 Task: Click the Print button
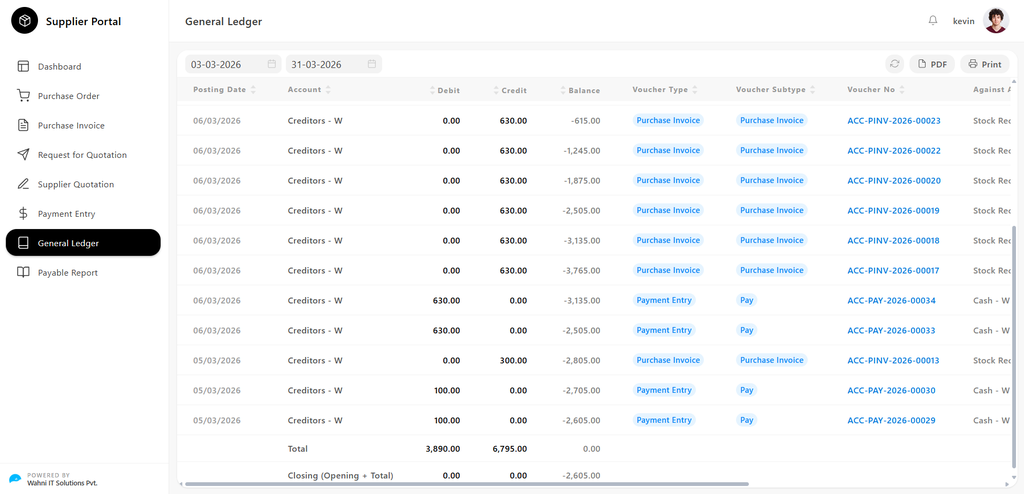(985, 64)
